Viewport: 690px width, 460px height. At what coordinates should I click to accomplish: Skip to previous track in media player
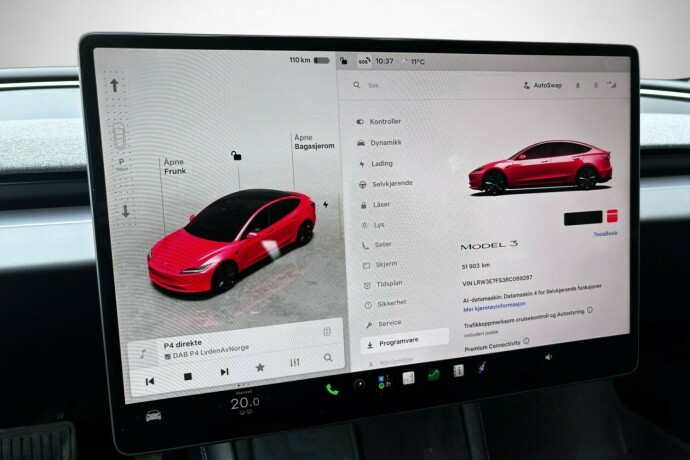(x=150, y=381)
